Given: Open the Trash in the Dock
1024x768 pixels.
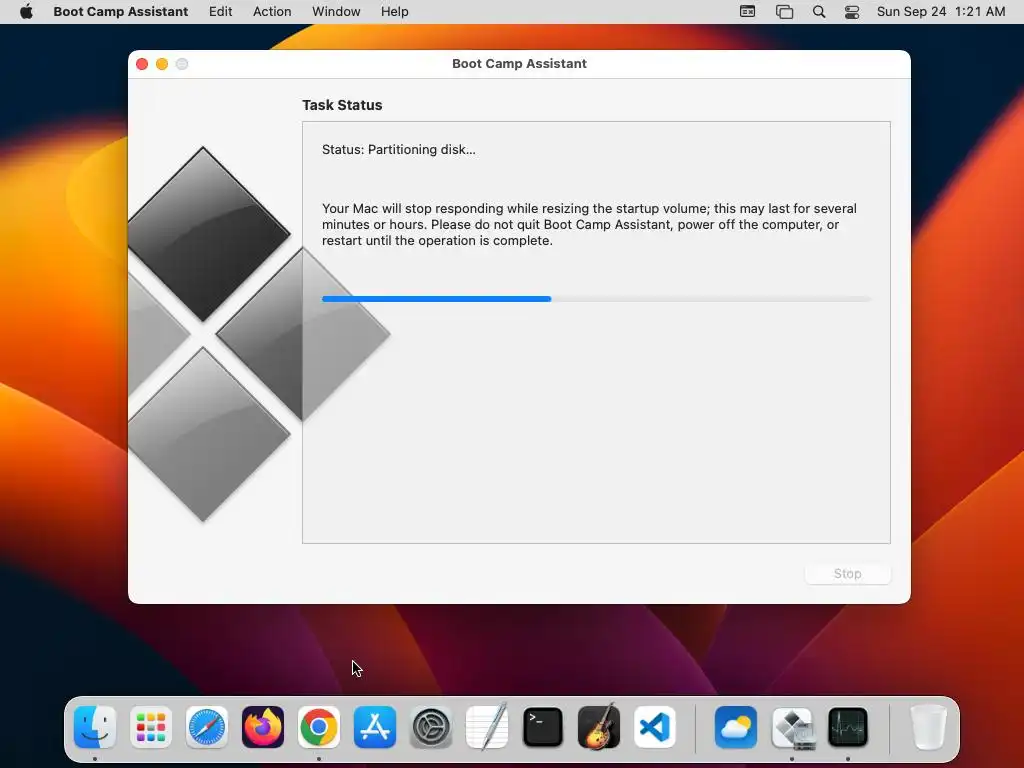Looking at the screenshot, I should click(928, 727).
